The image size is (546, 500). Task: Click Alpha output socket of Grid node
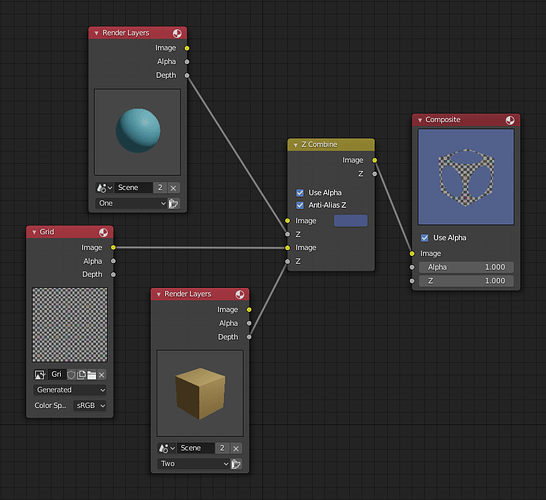click(113, 261)
